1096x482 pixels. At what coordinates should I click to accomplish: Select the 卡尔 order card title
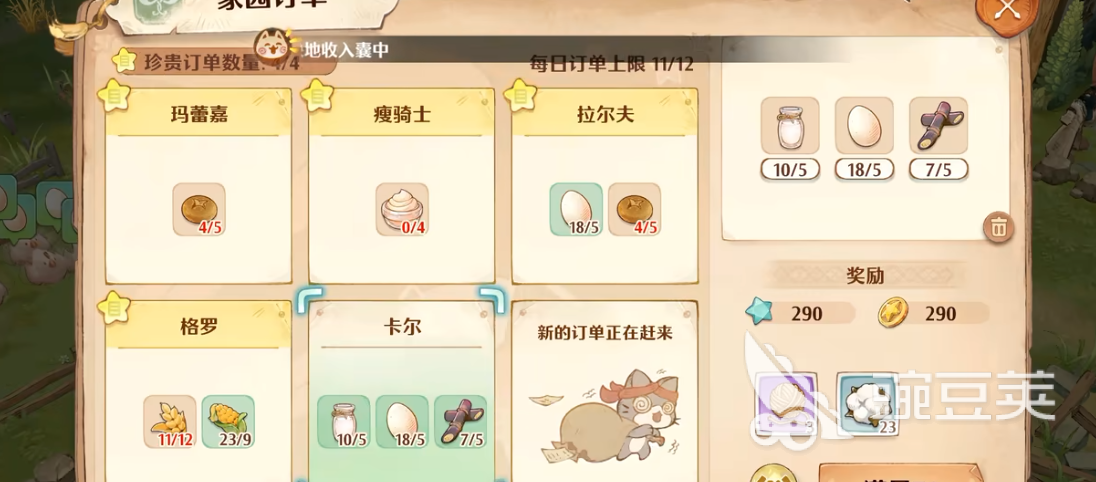point(402,327)
